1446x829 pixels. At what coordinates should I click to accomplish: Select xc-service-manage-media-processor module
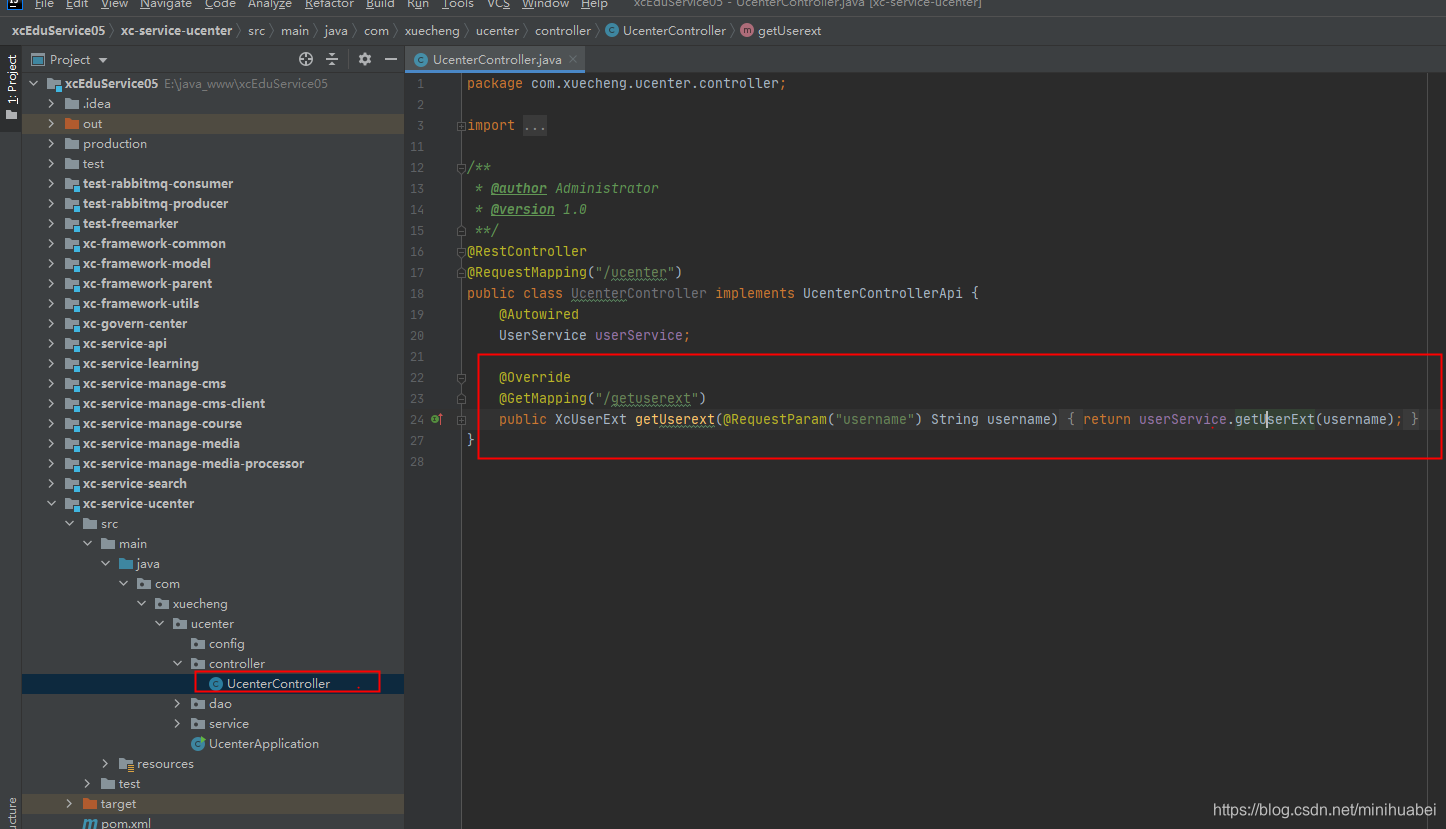pos(193,464)
